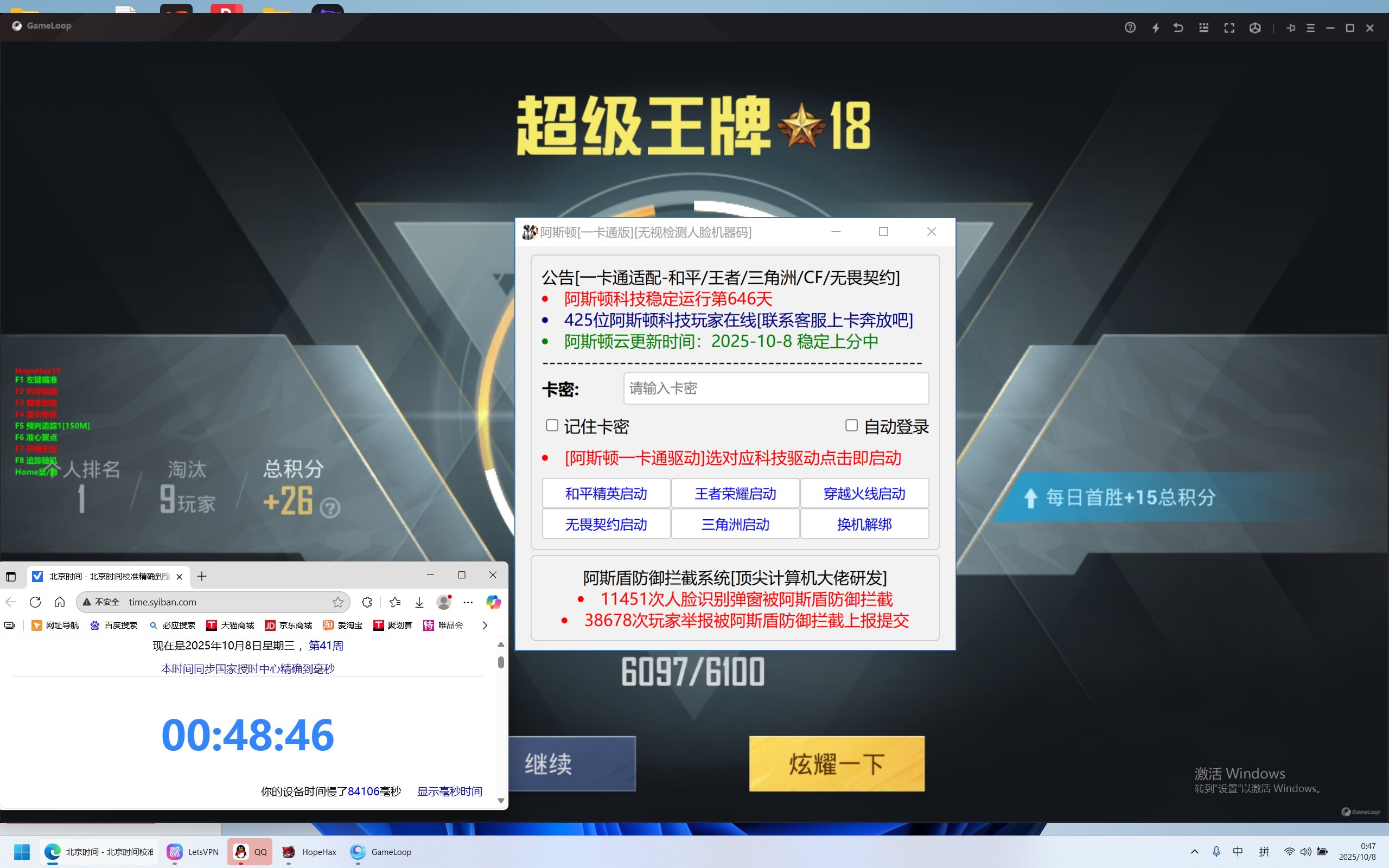Click the 总积分 question mark icon
This screenshot has height=868, width=1389.
329,507
